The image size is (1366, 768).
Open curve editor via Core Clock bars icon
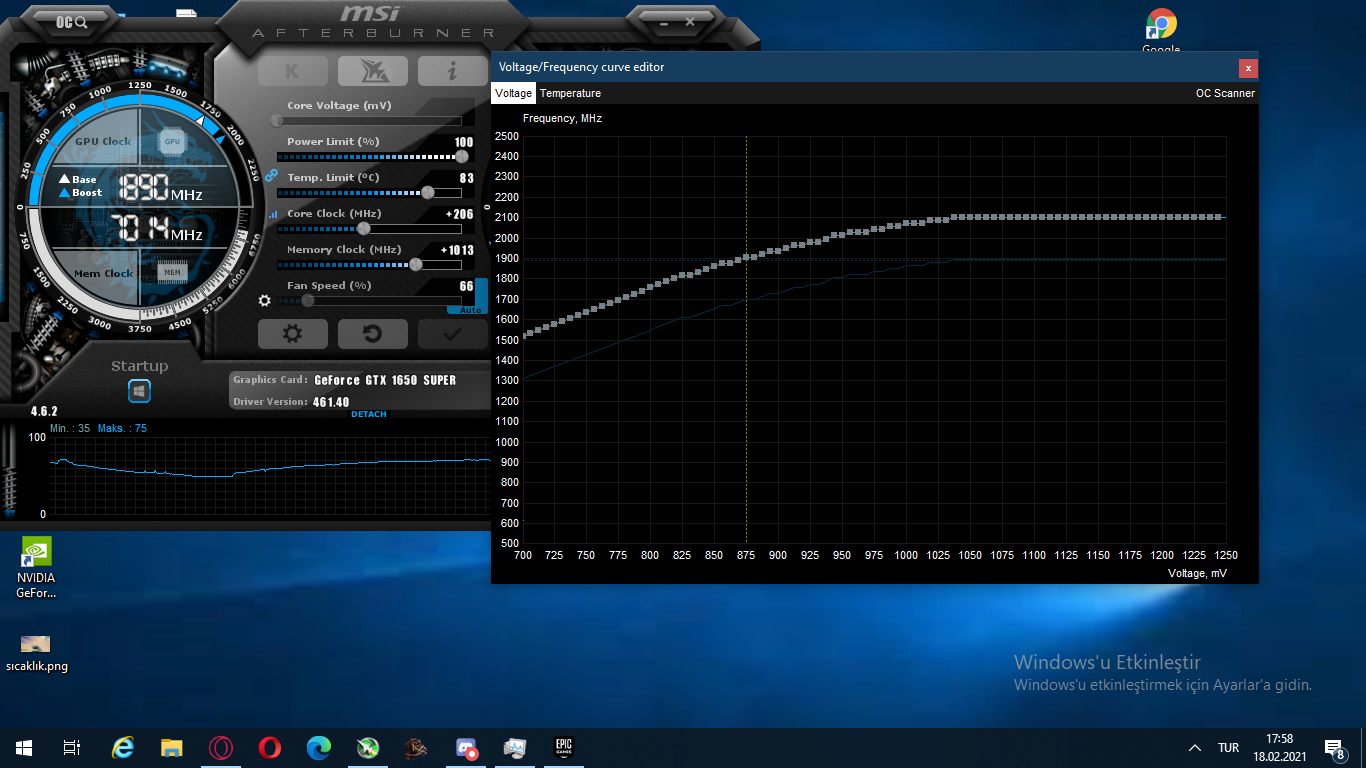tap(274, 214)
